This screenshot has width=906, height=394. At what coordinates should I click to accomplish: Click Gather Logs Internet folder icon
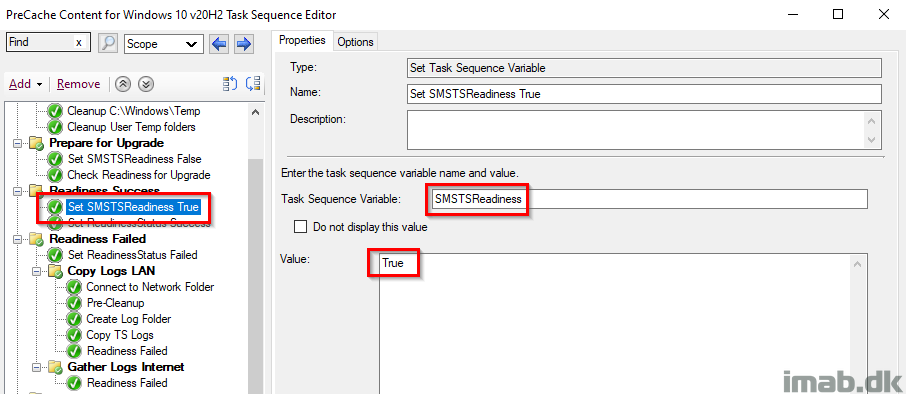[55, 367]
